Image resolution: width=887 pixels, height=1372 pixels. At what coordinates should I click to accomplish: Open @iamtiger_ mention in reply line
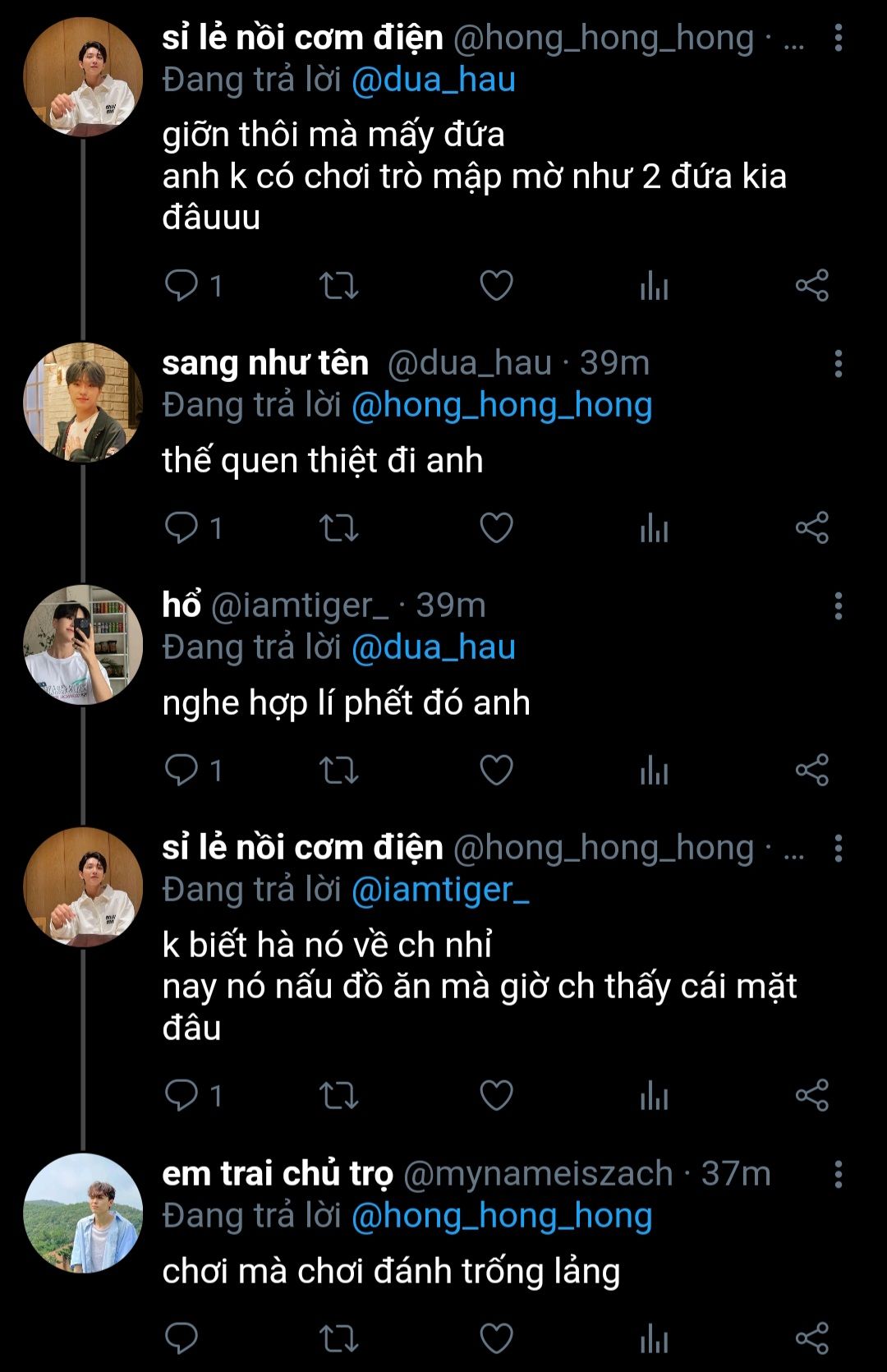(439, 890)
